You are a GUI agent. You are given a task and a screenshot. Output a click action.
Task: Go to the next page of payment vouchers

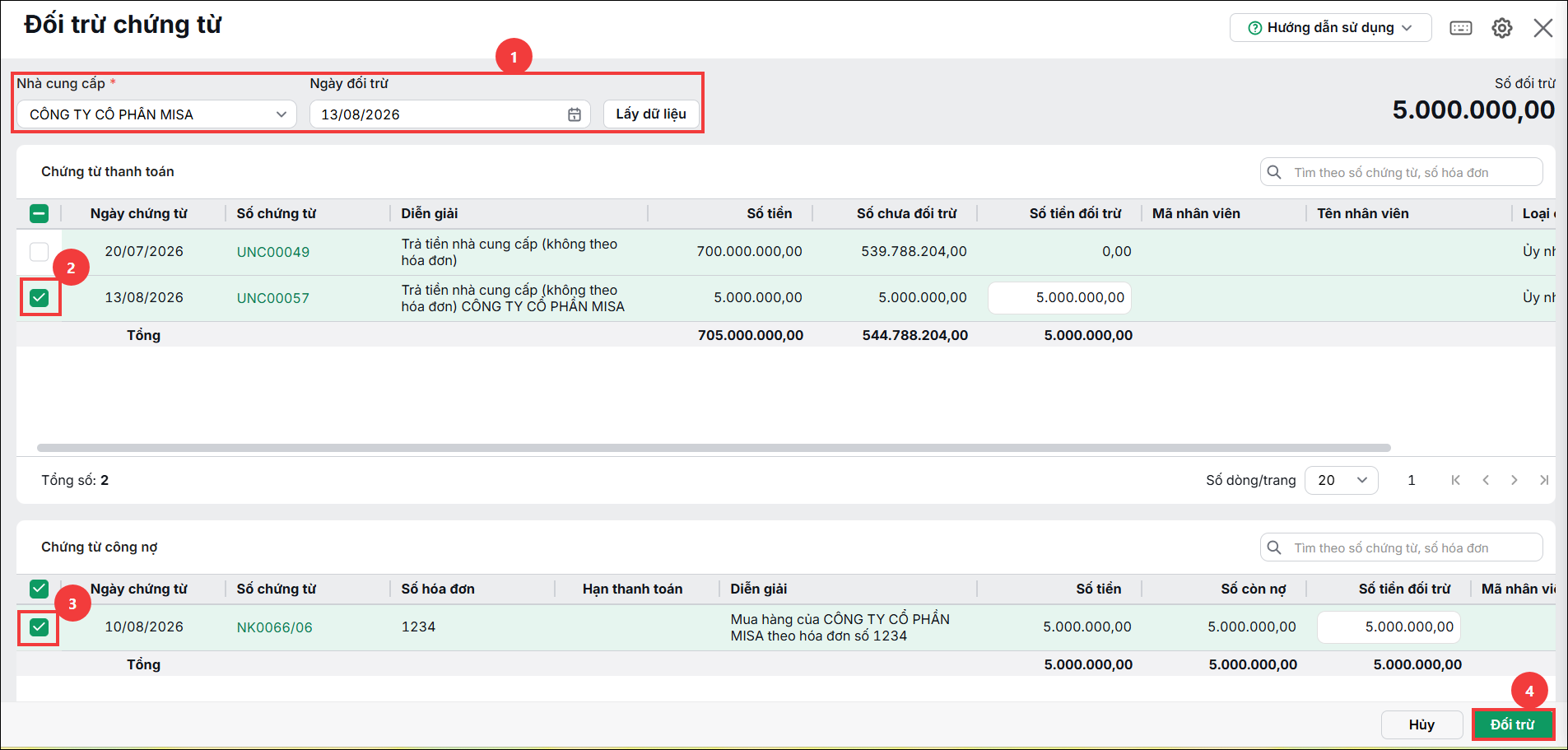[1514, 480]
